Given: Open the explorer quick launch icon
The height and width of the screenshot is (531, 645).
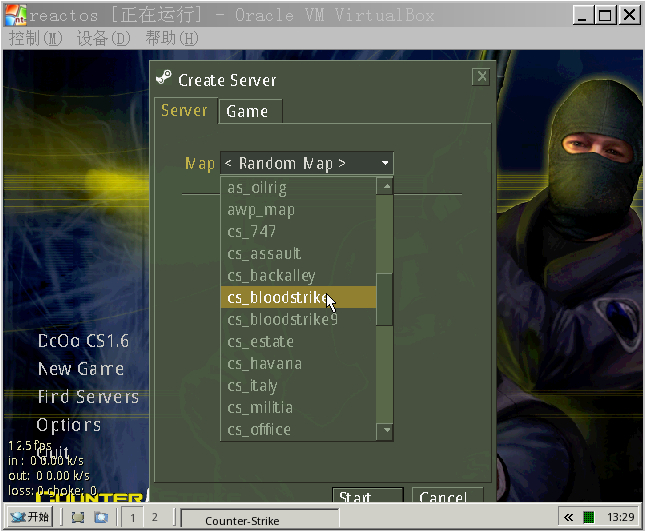Looking at the screenshot, I should pos(101,517).
